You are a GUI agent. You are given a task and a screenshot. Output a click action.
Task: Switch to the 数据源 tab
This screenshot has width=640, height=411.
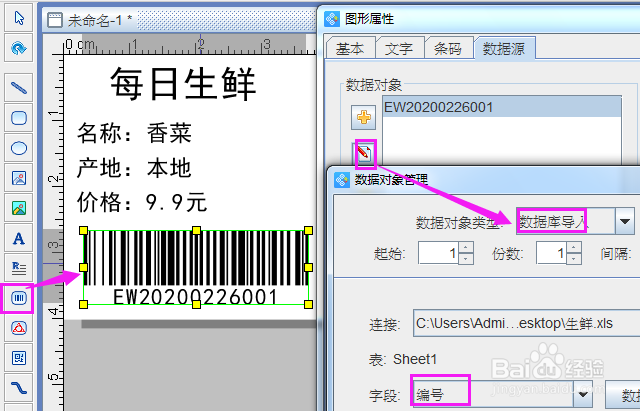coord(504,49)
